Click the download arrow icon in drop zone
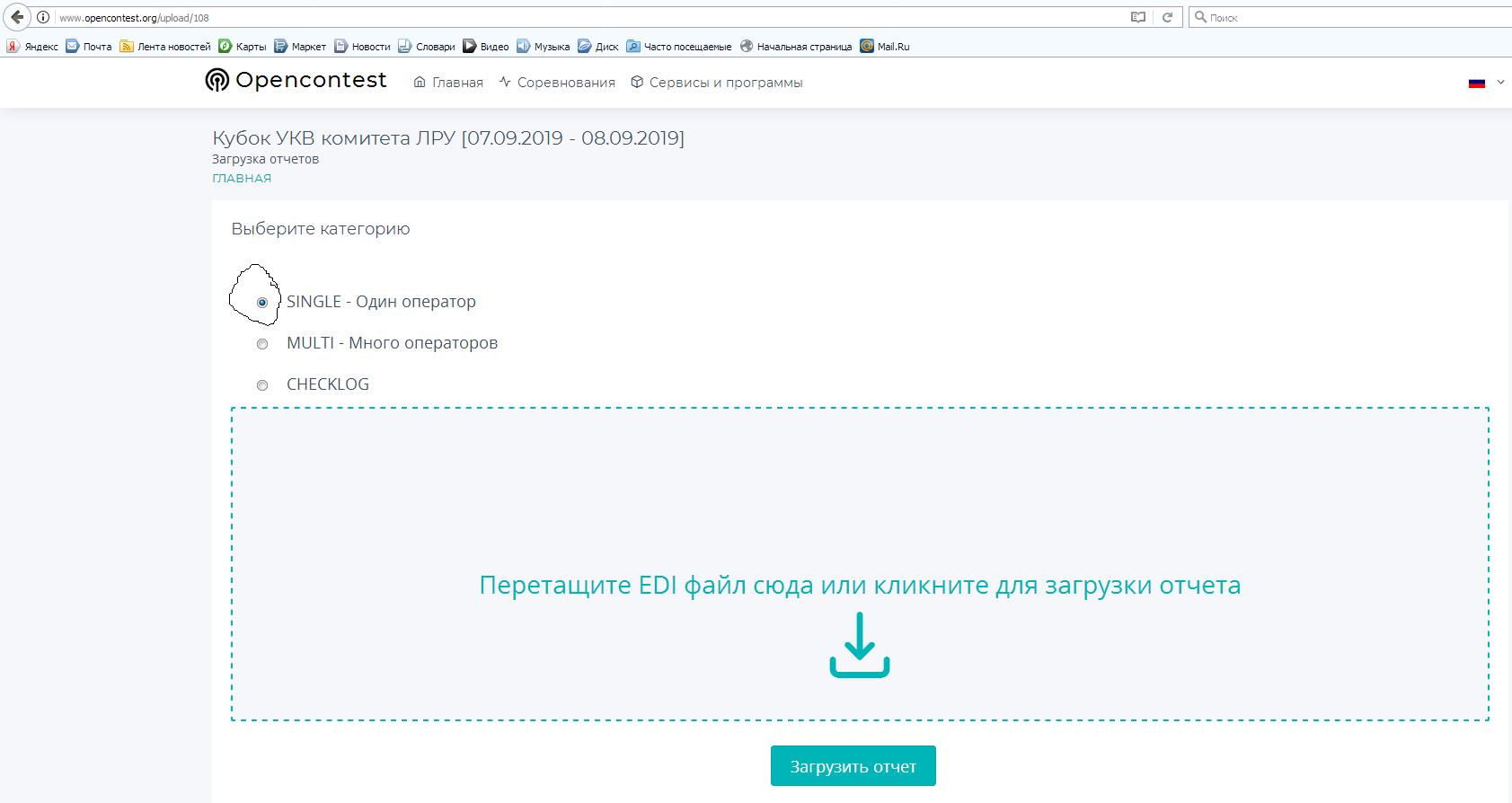This screenshot has height=803, width=1512. tap(859, 645)
